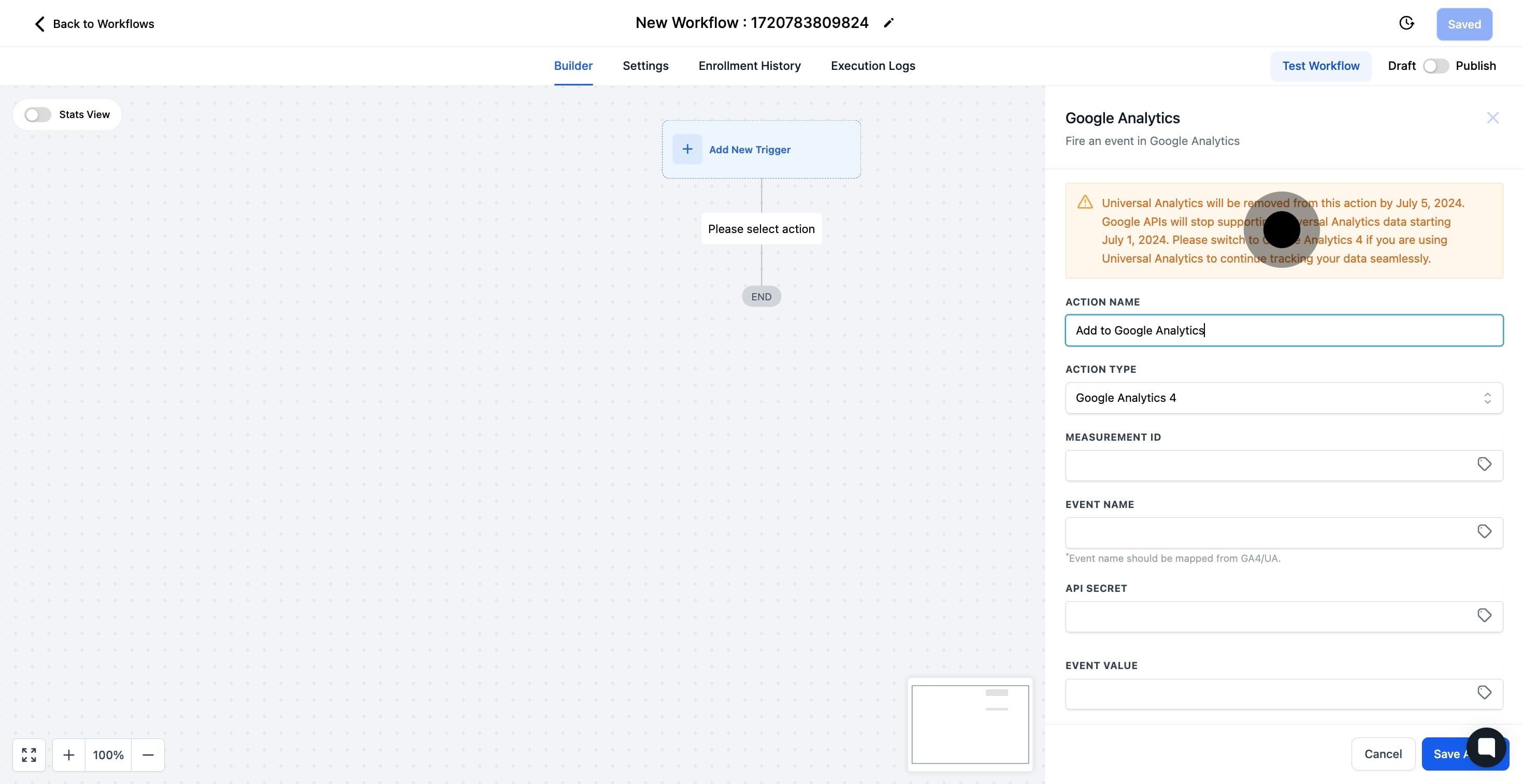Click the workflow title text
This screenshot has height=784, width=1523.
click(752, 22)
